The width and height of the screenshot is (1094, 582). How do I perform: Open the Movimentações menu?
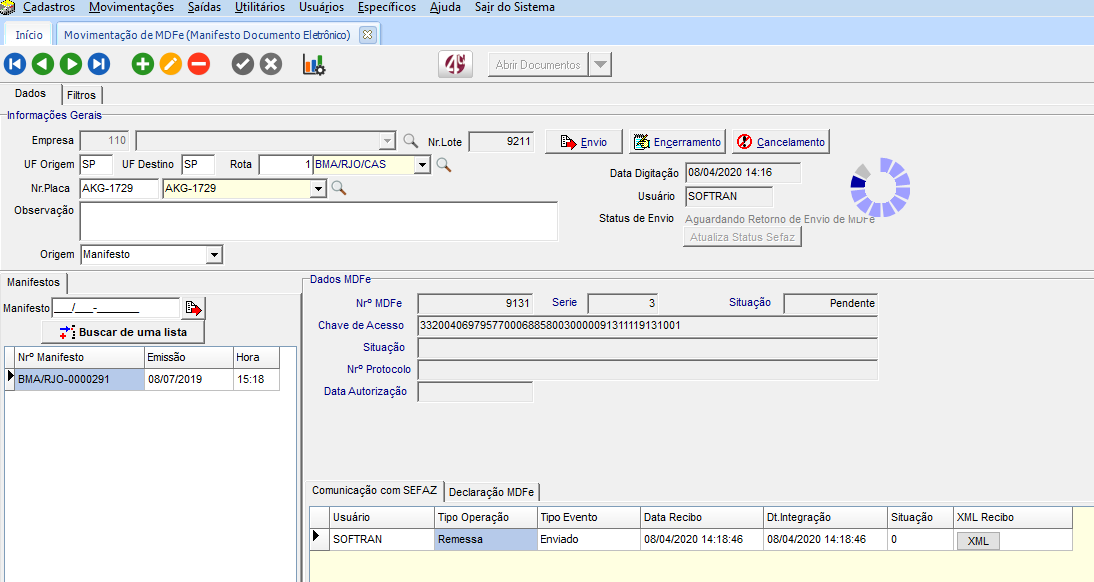[x=131, y=7]
